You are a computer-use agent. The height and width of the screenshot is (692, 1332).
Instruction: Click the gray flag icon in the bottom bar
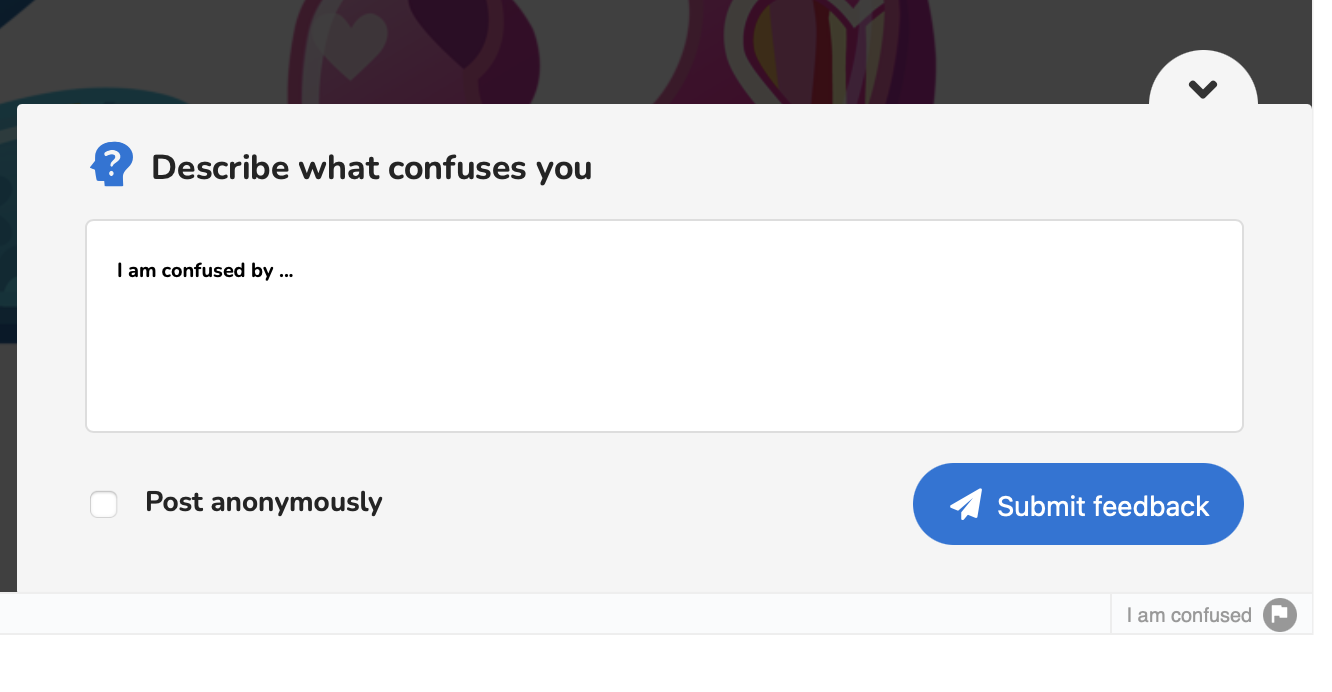tap(1280, 614)
